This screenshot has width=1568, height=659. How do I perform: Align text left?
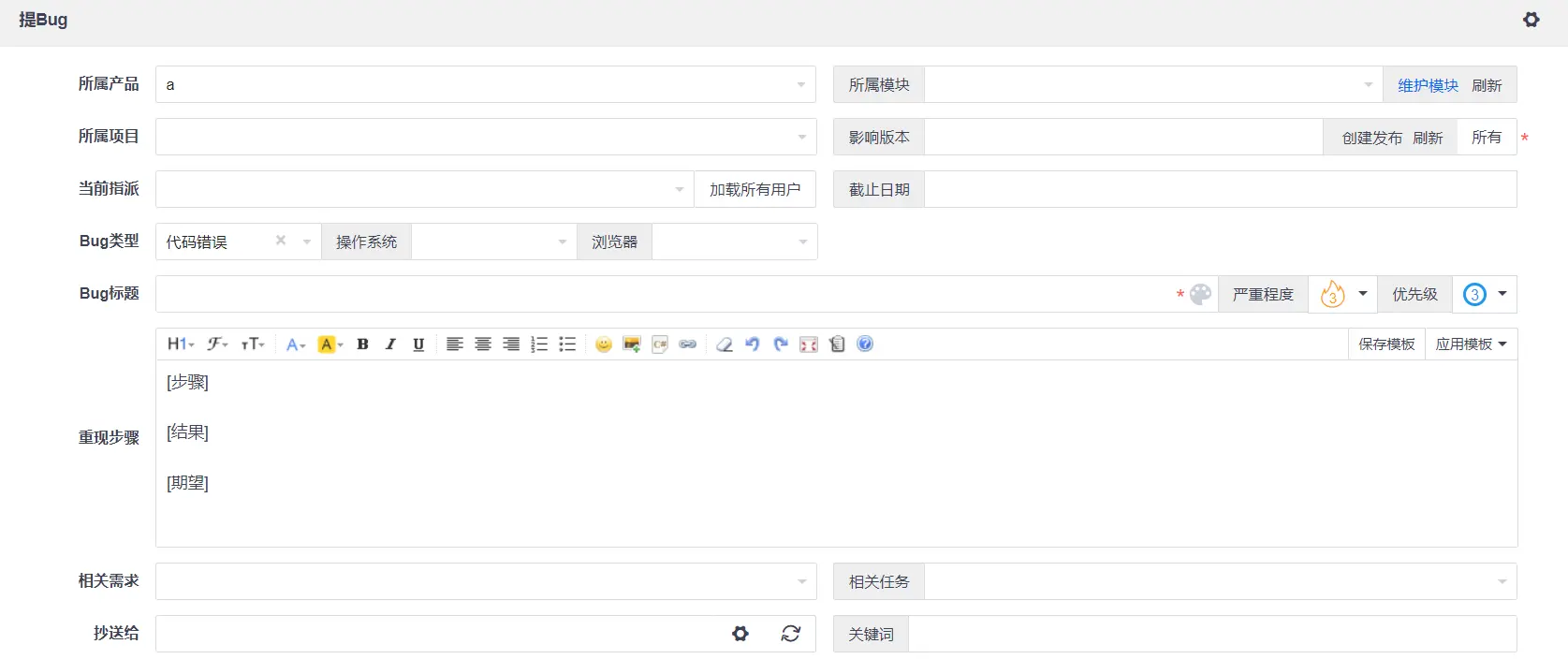tap(454, 344)
